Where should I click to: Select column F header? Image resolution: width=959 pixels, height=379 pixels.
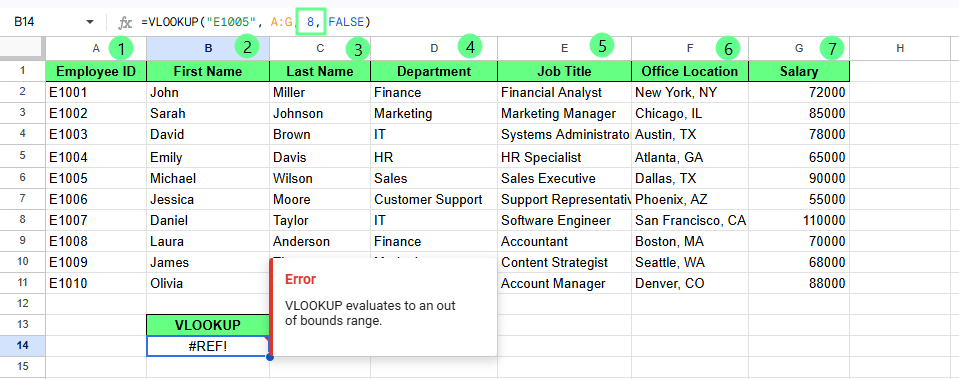(x=690, y=48)
